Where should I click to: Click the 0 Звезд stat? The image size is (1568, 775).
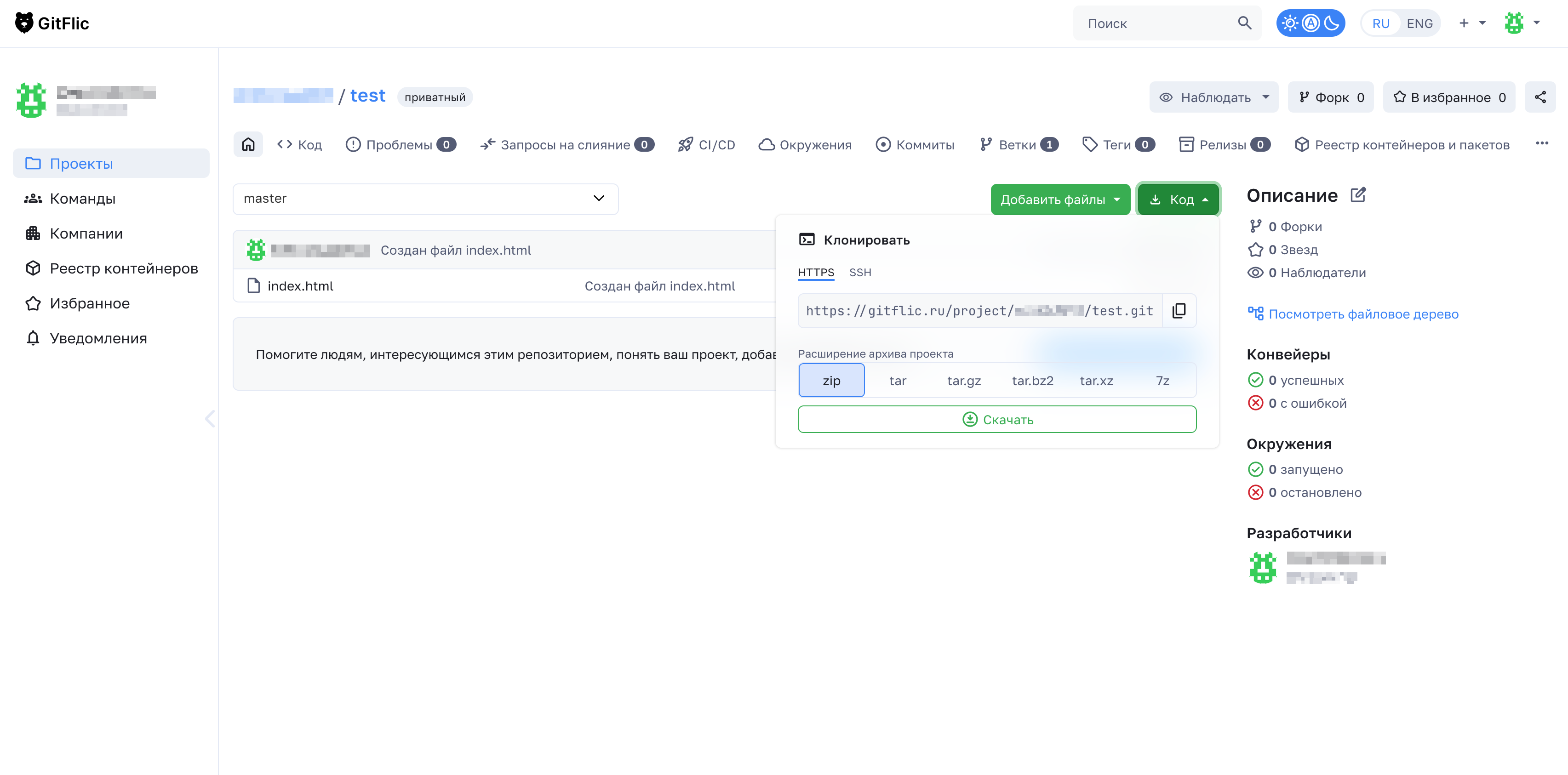pos(1282,250)
